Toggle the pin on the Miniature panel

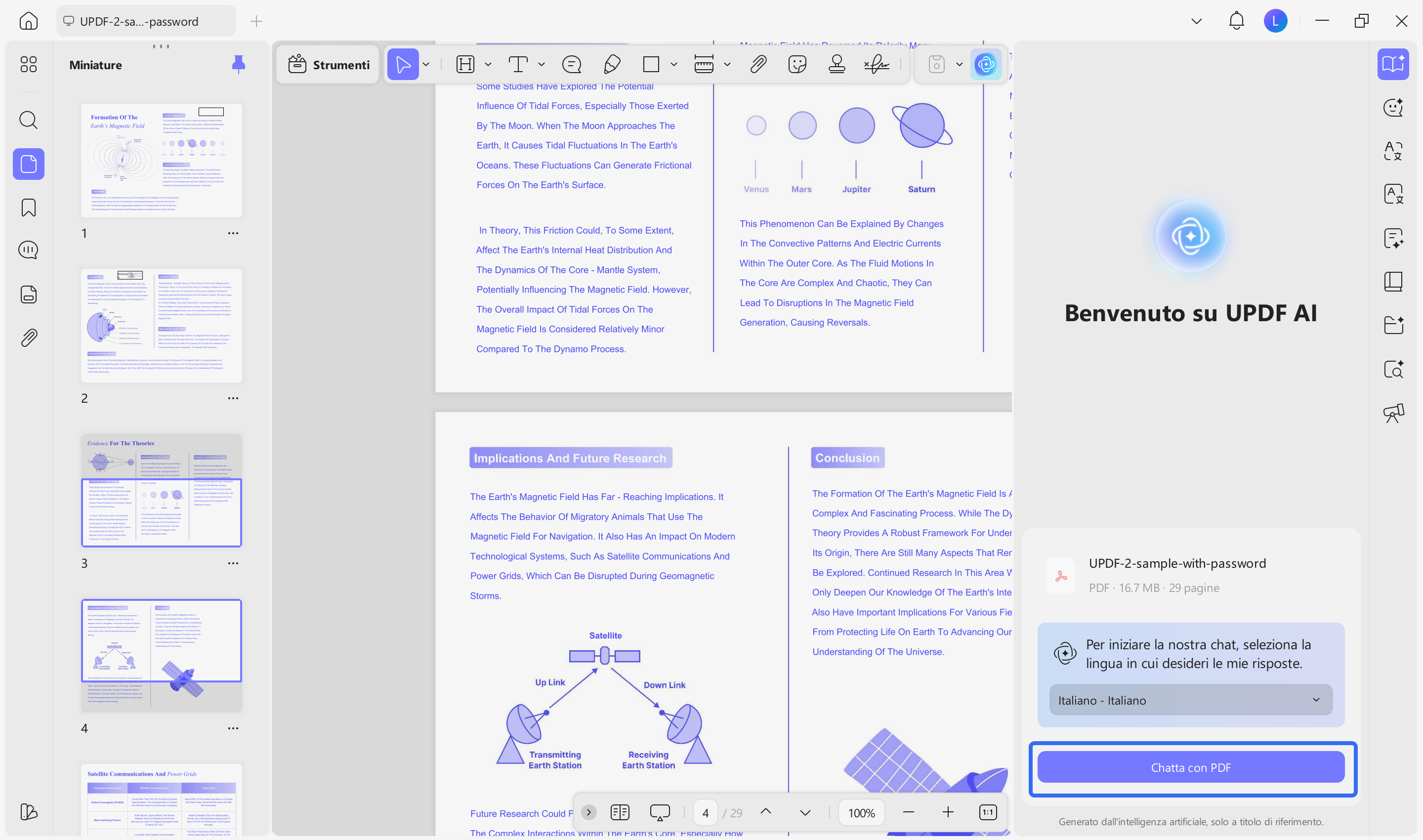[x=238, y=65]
